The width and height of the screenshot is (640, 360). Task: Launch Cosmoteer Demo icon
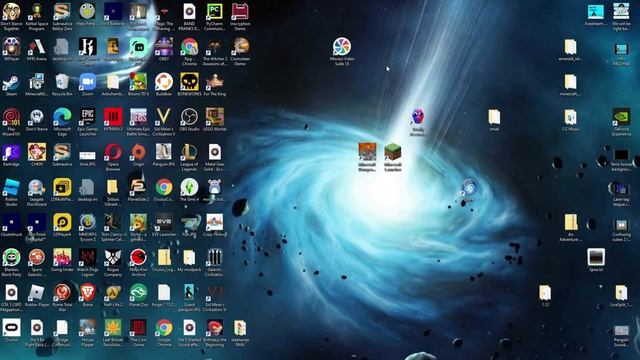240,47
